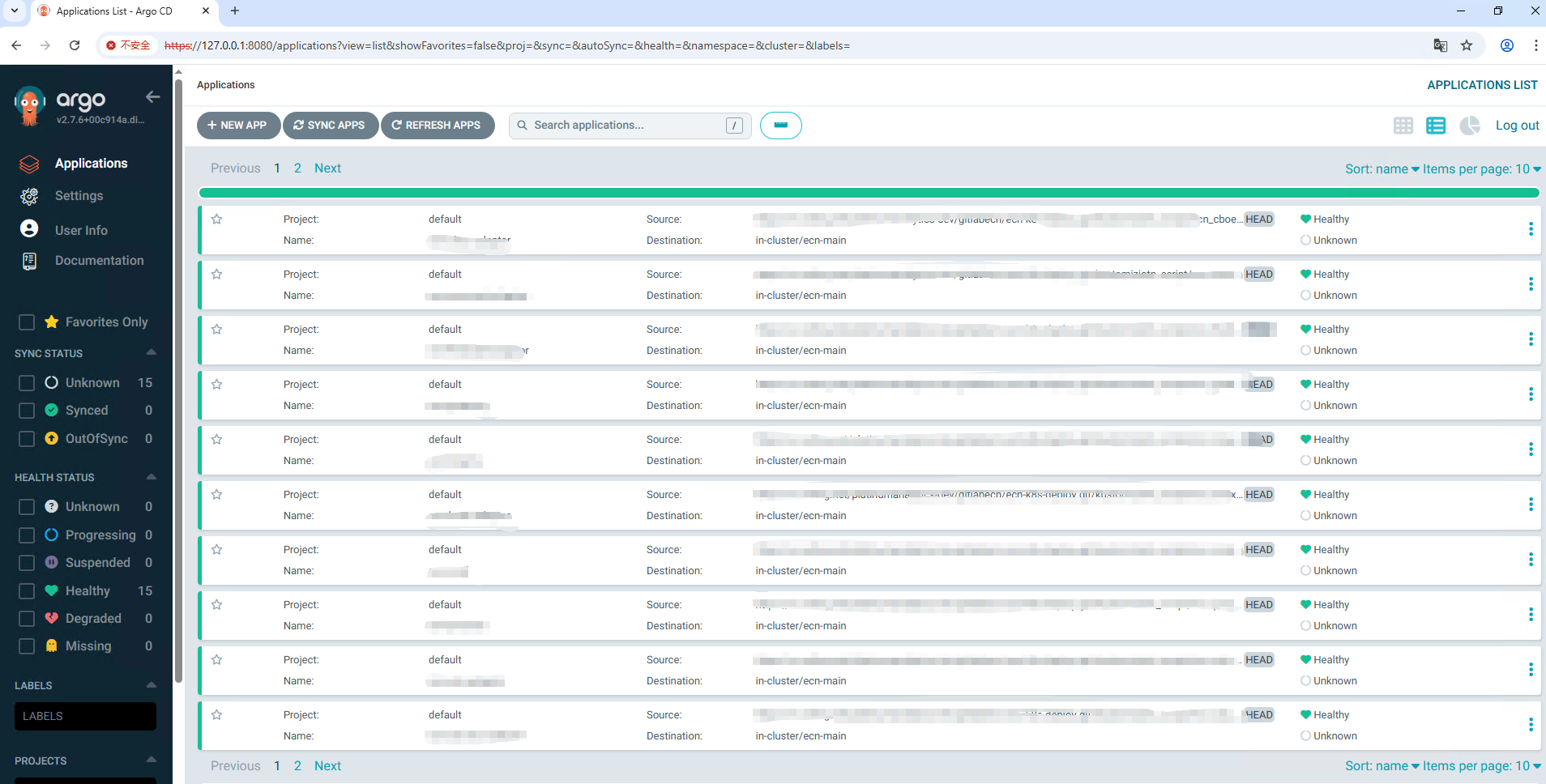
Task: Switch to tiles grid view
Action: tap(1403, 126)
